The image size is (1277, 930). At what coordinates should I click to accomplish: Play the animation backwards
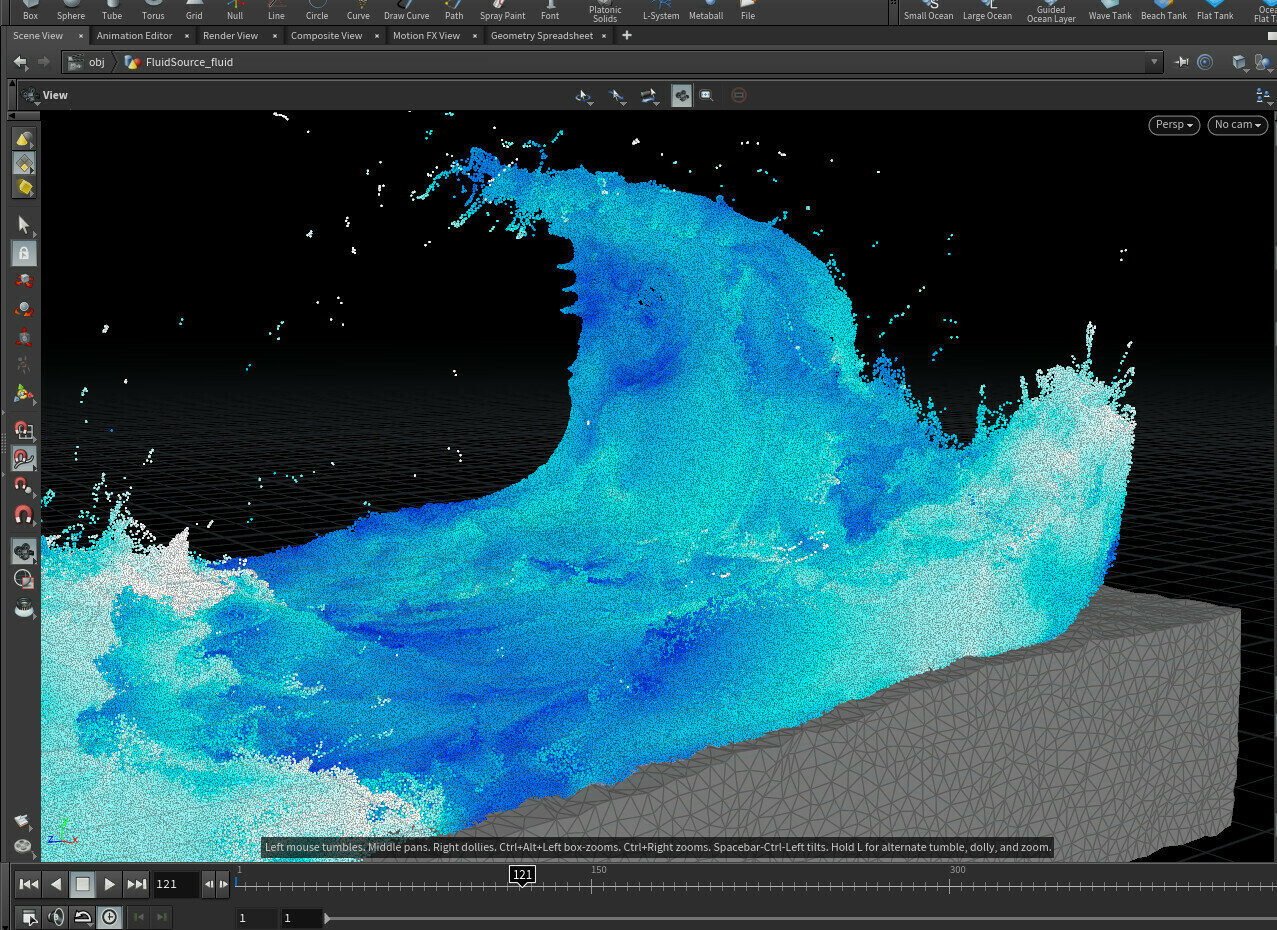(56, 884)
